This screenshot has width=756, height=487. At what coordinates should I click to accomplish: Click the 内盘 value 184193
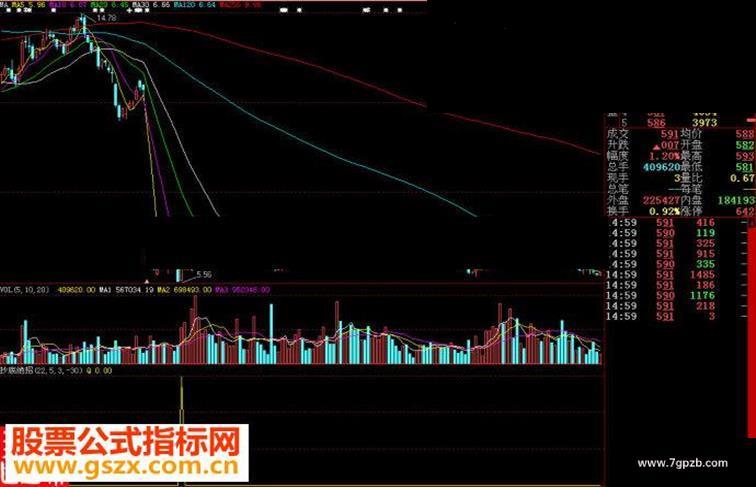click(736, 200)
